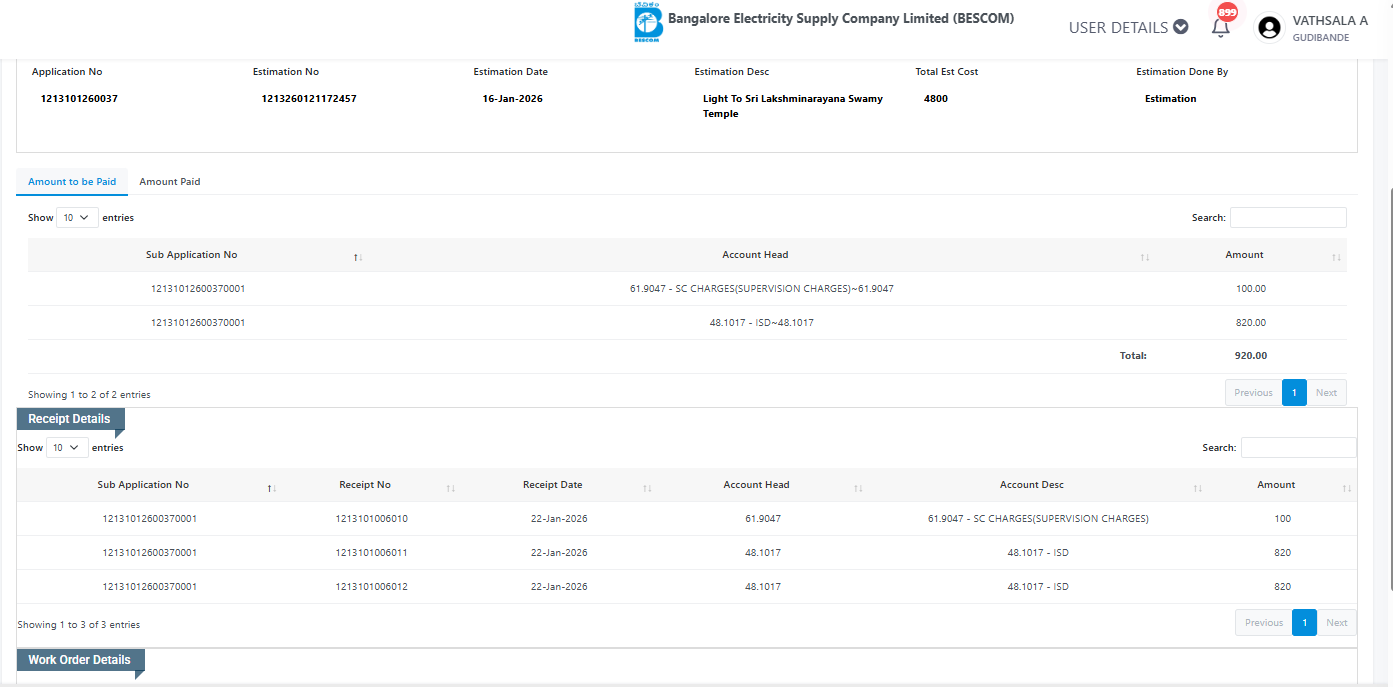
Task: Open the notifications bell icon
Action: pyautogui.click(x=1220, y=28)
